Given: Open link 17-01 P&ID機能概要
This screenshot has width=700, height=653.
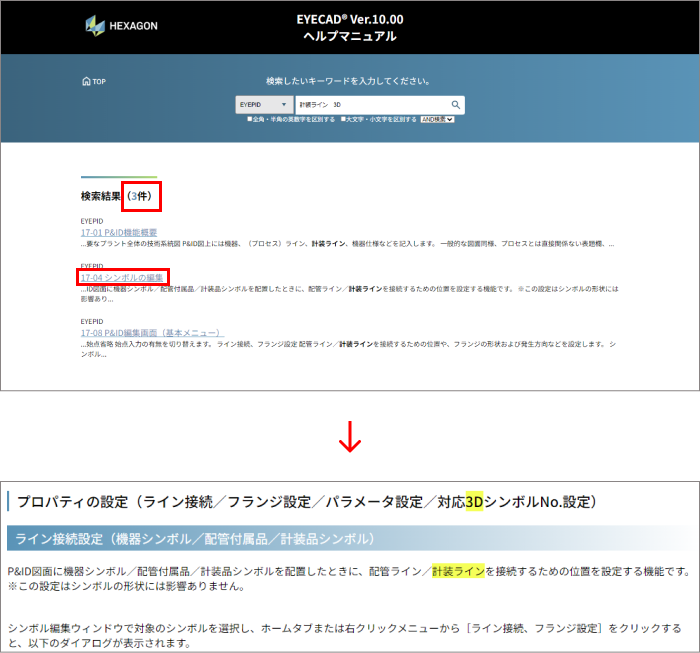Looking at the screenshot, I should tap(119, 233).
